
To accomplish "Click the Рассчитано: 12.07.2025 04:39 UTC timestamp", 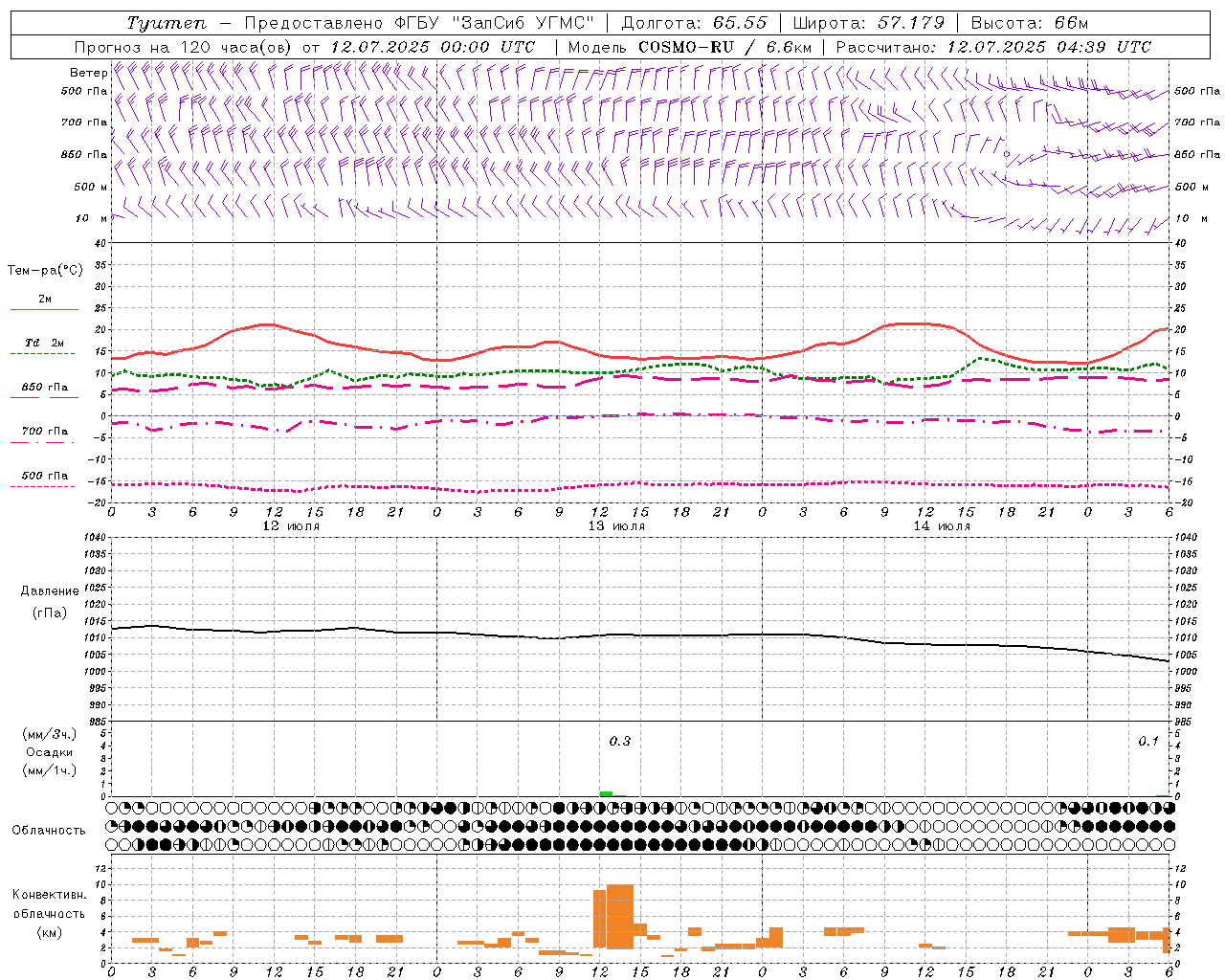I will (993, 47).
